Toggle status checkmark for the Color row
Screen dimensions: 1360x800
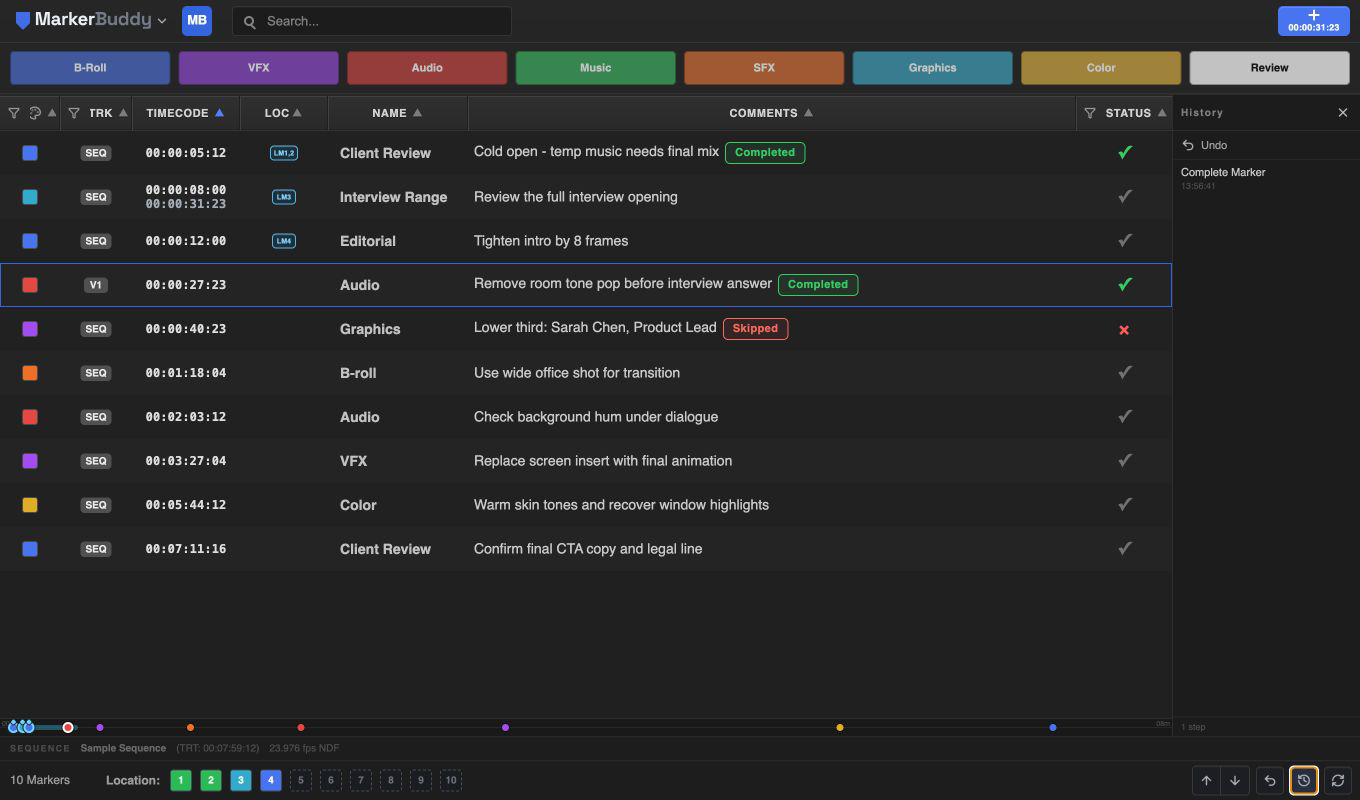[1125, 505]
